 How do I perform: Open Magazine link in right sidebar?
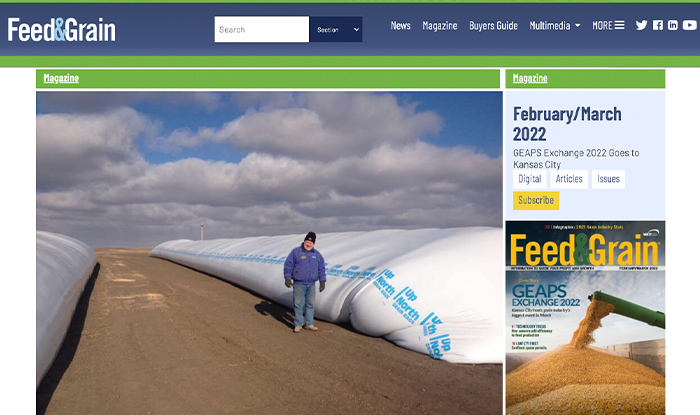[530, 79]
